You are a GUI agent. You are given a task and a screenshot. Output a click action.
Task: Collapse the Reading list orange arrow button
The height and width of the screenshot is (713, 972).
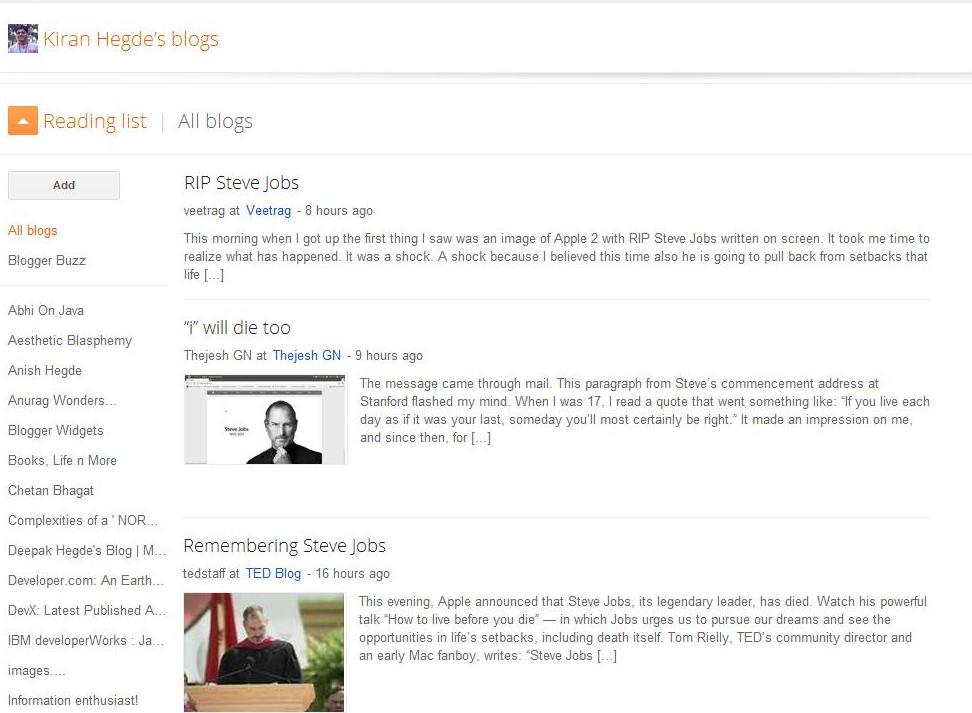click(23, 120)
